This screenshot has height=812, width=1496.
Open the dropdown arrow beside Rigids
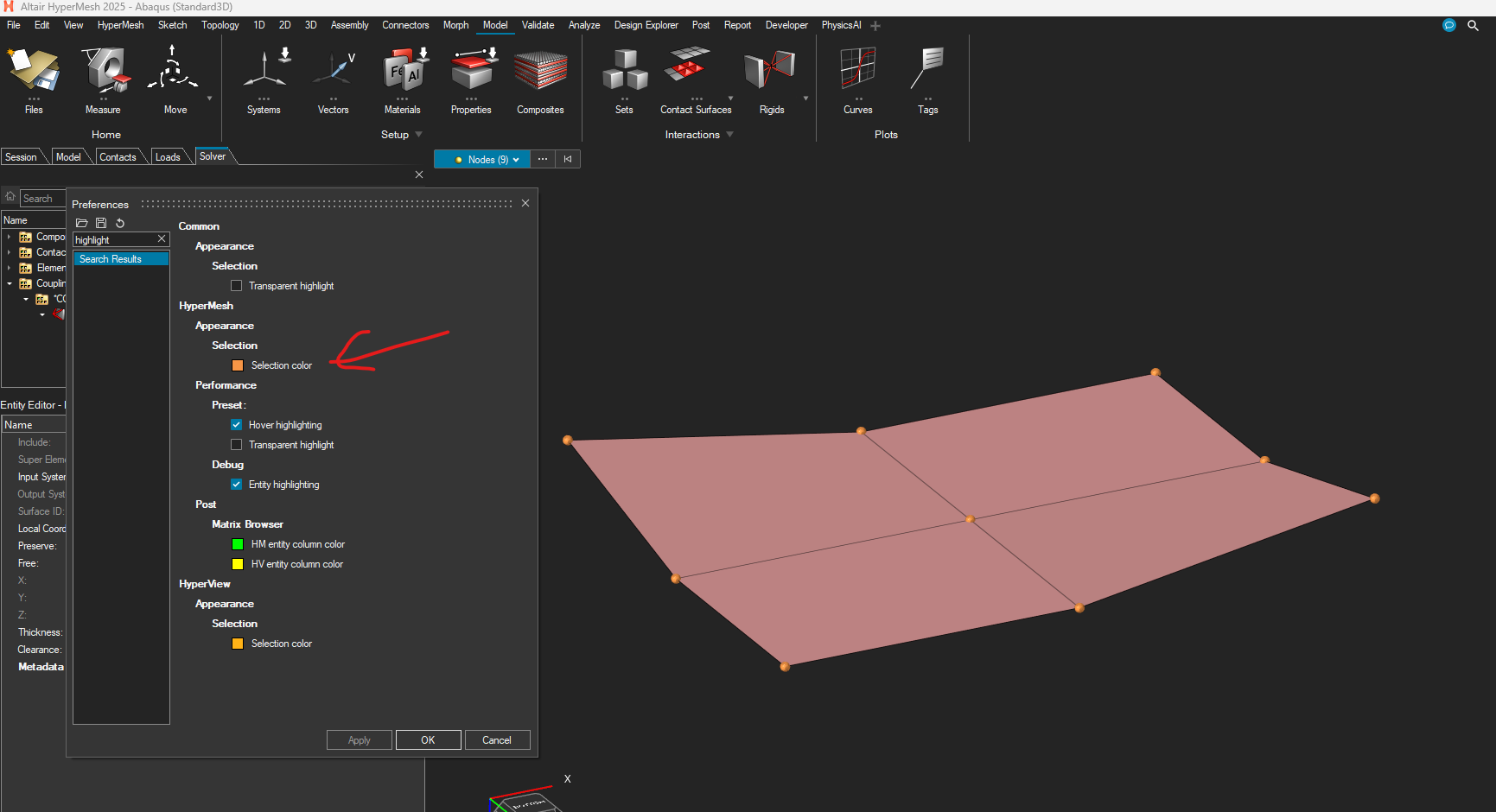(805, 98)
